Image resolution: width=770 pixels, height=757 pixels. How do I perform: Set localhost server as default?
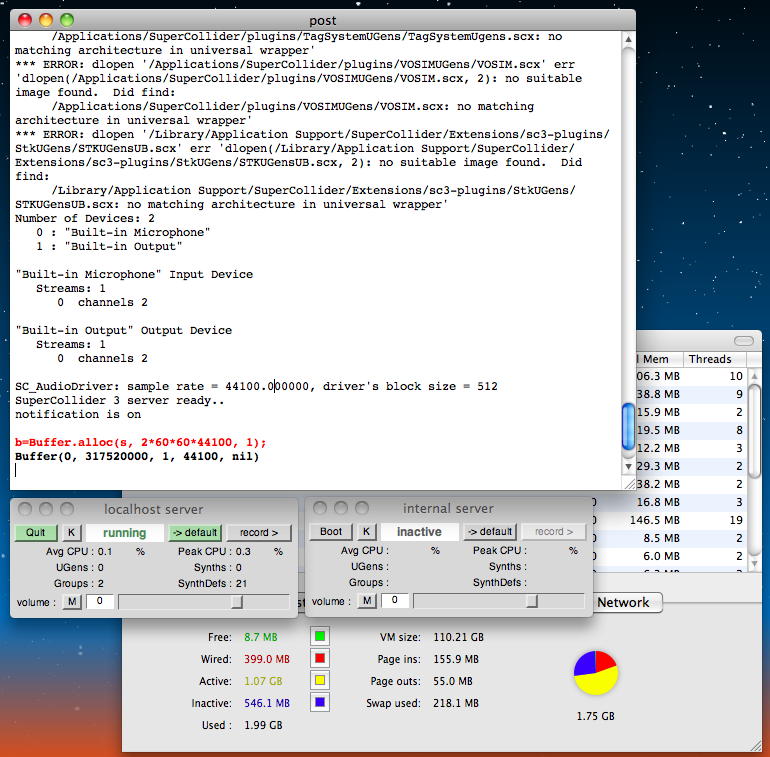(x=194, y=532)
